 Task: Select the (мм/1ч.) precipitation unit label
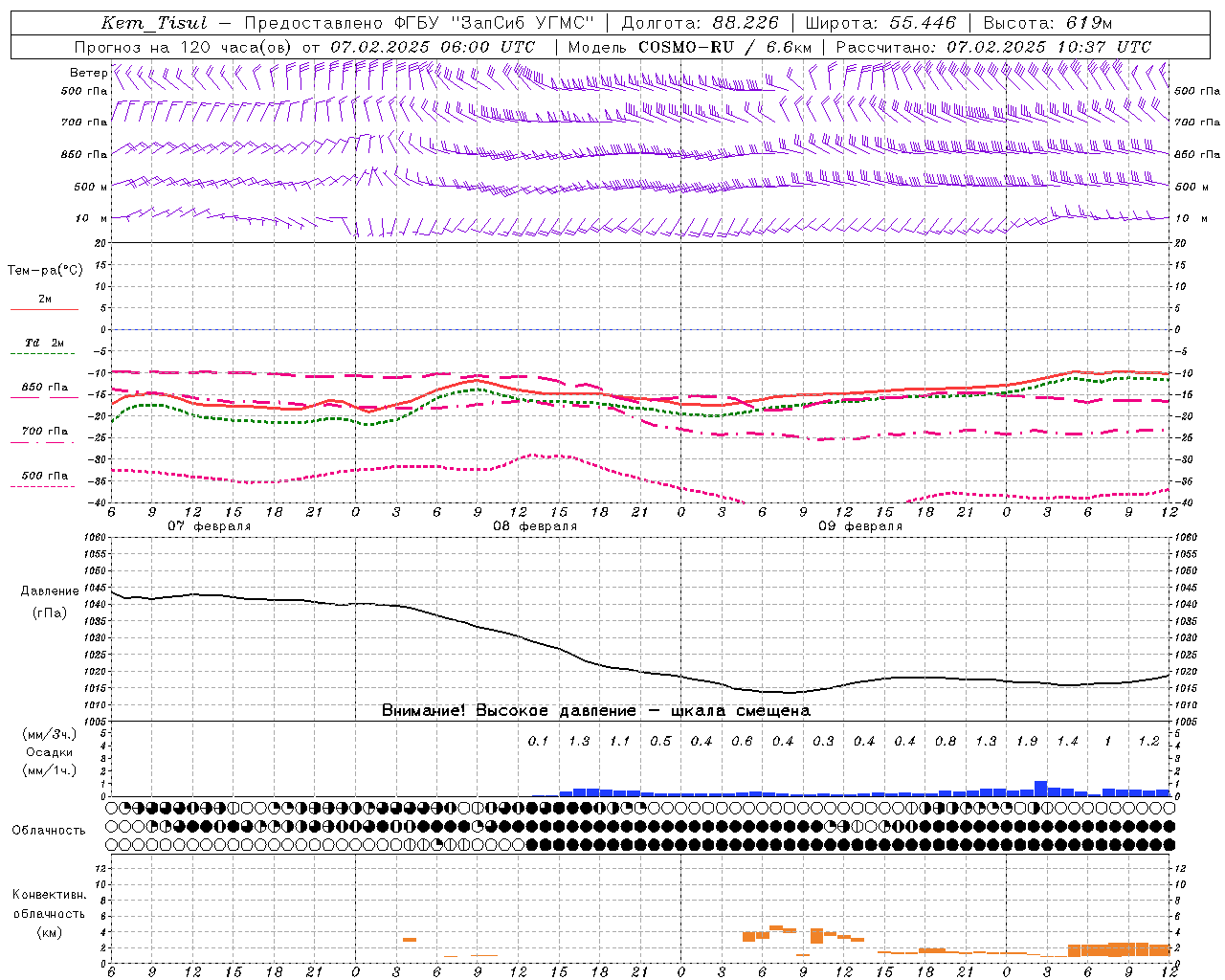click(50, 770)
